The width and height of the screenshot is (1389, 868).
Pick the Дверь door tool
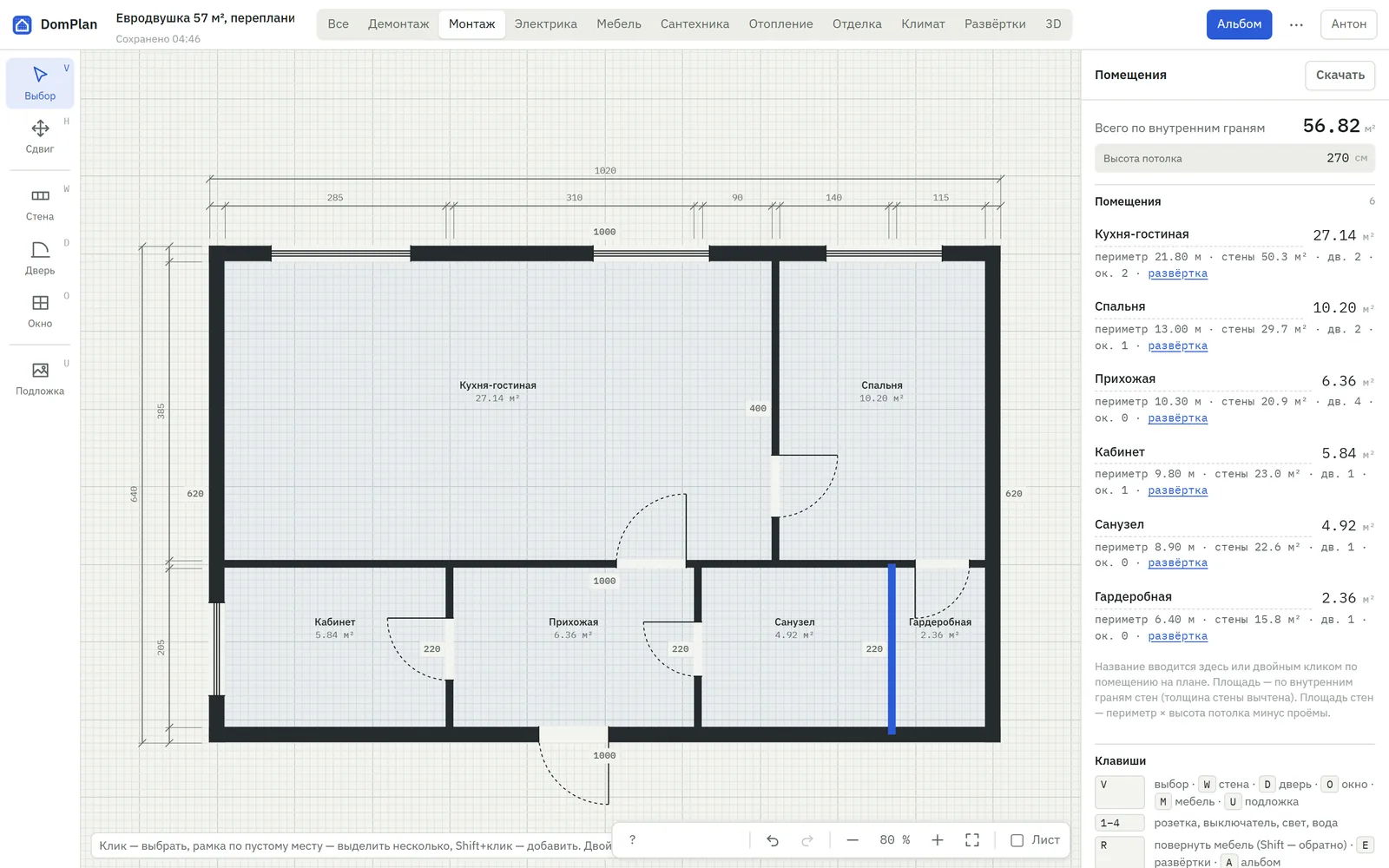40,258
